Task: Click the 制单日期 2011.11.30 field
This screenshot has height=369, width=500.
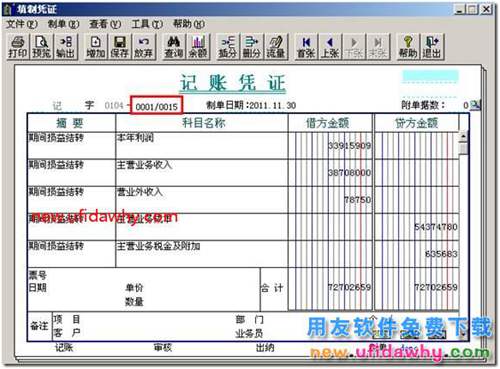Action: 251,105
